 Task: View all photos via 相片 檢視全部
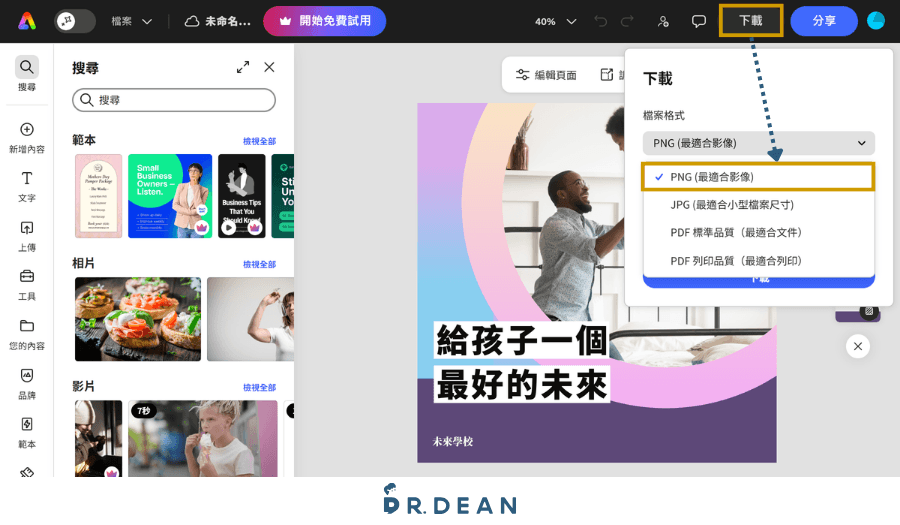[259, 265]
